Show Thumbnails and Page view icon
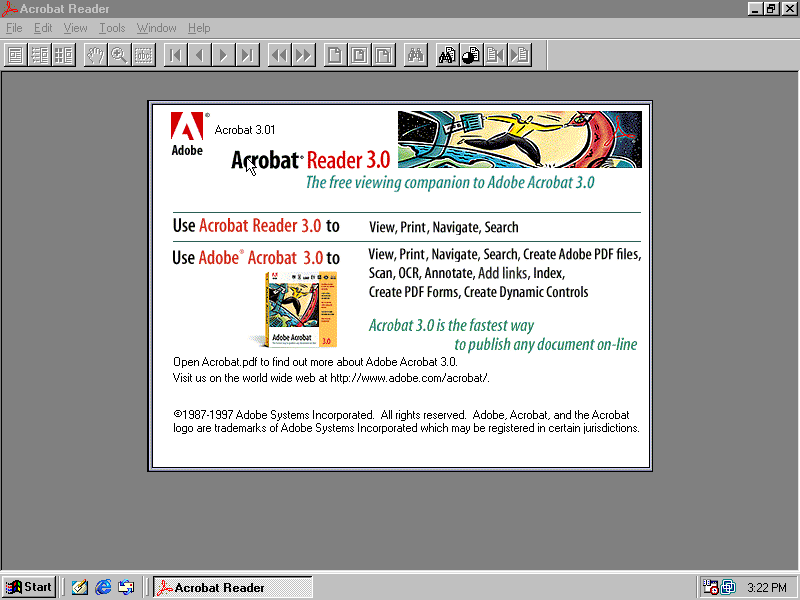This screenshot has height=600, width=800. click(x=64, y=55)
